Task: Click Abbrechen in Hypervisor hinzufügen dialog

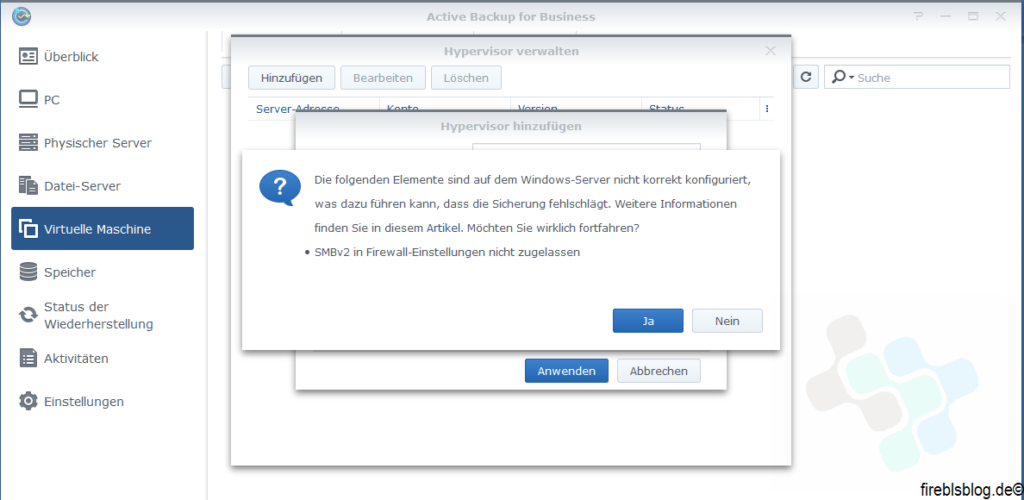Action: point(658,371)
